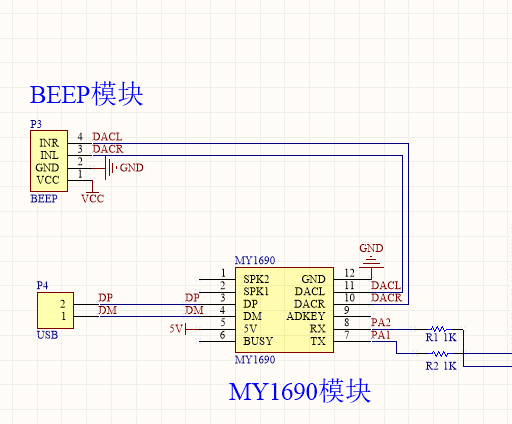Image resolution: width=512 pixels, height=424 pixels.
Task: Select the MY1690模块 blue title text
Action: click(299, 391)
